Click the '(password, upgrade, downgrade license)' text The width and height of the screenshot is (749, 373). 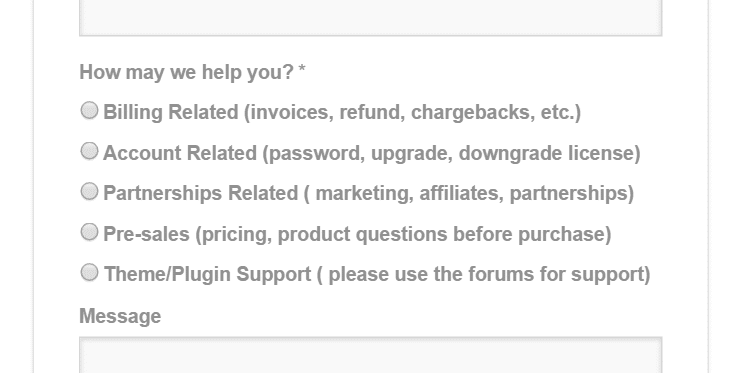pos(452,153)
